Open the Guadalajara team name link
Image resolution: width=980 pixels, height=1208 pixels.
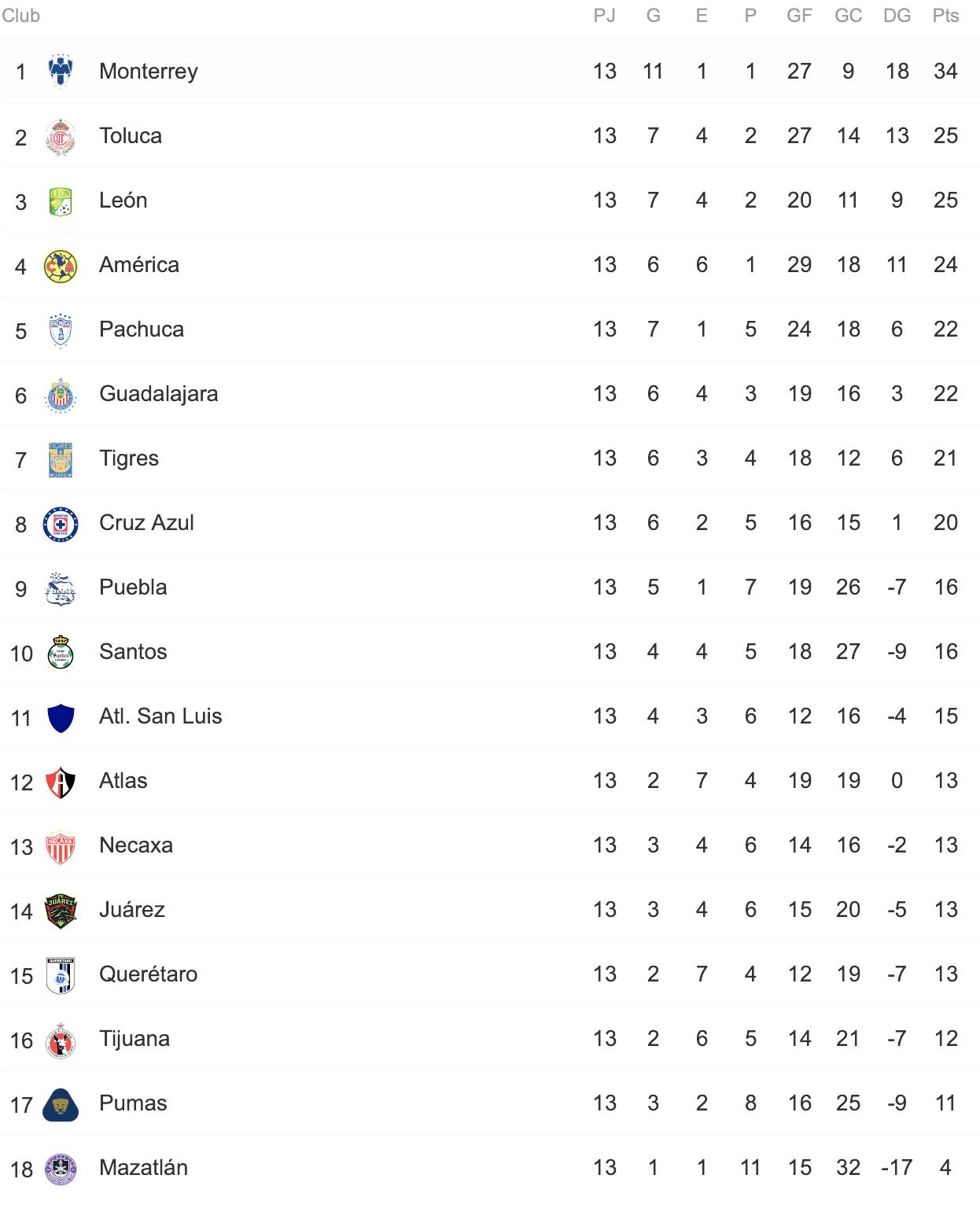point(159,394)
